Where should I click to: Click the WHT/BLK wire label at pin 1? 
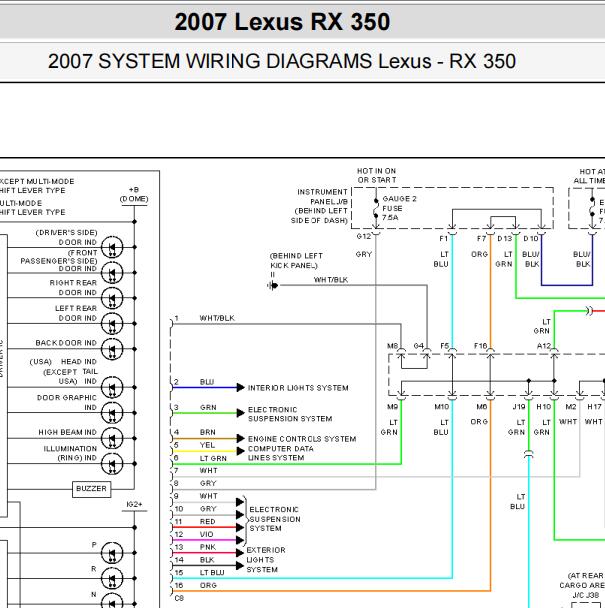[217, 318]
